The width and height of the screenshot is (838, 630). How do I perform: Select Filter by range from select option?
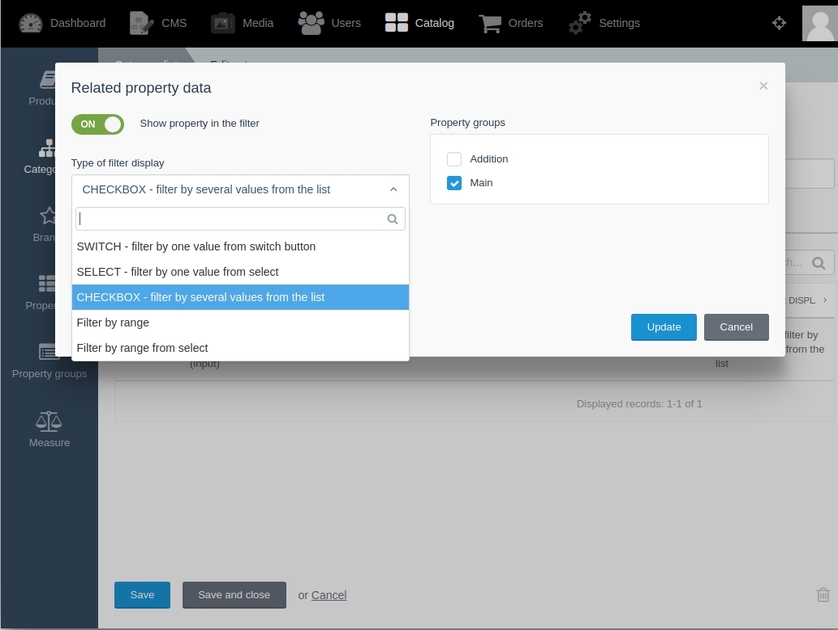click(240, 348)
